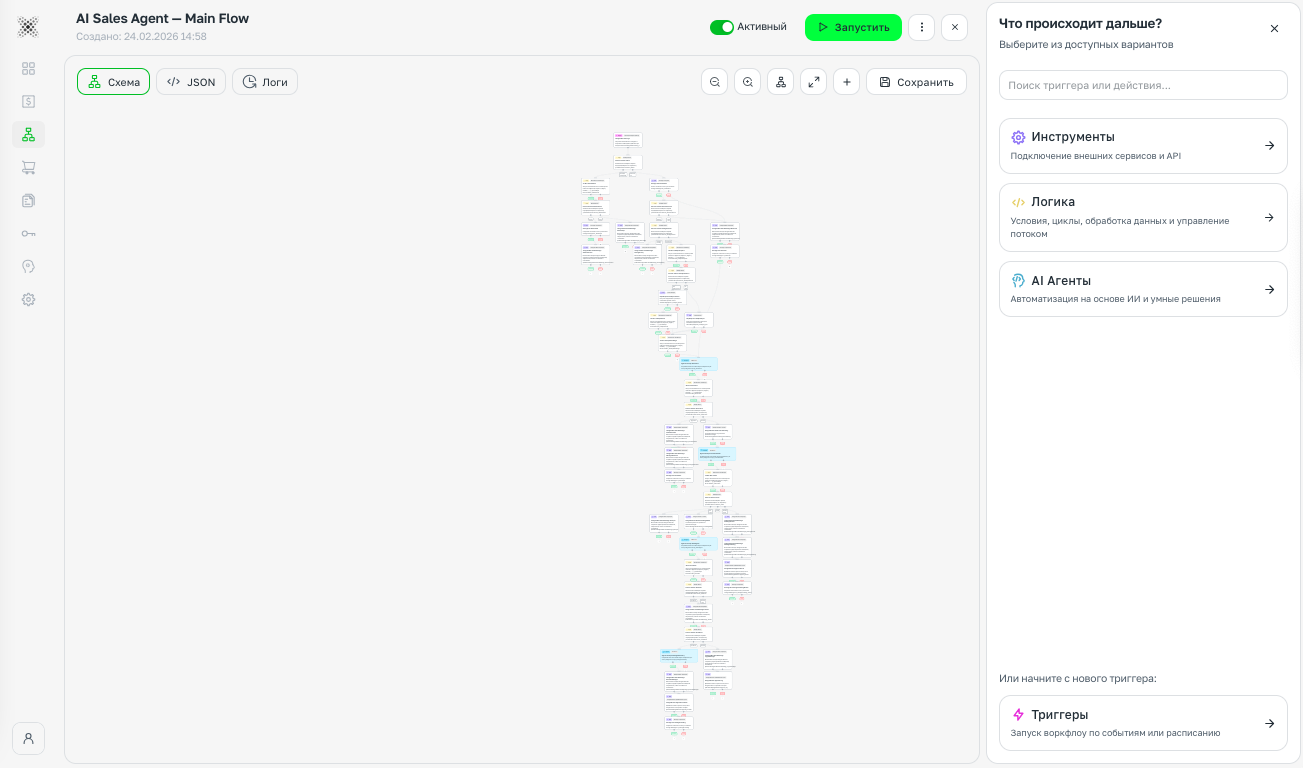Viewport: 1303px width, 768px height.
Task: Zoom out the workflow canvas
Action: click(x=714, y=82)
